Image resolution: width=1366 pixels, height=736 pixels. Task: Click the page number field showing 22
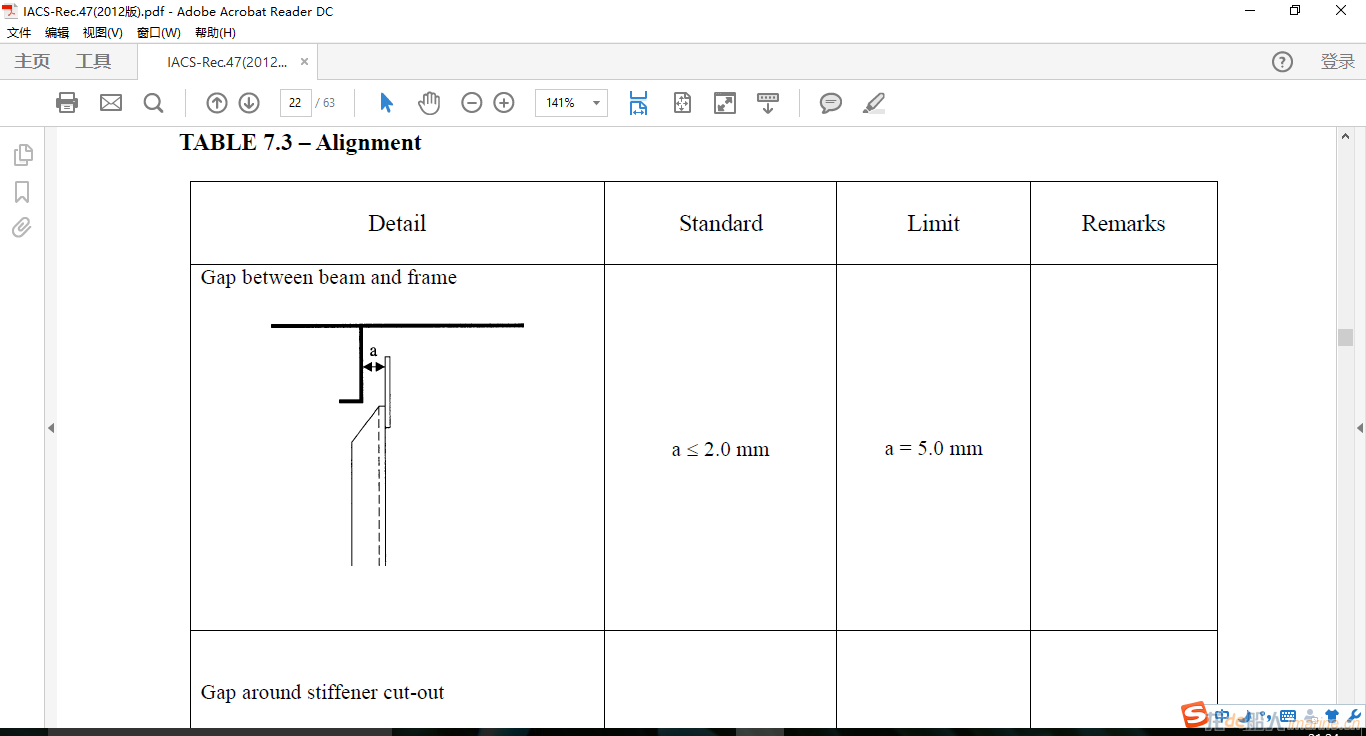coord(295,103)
